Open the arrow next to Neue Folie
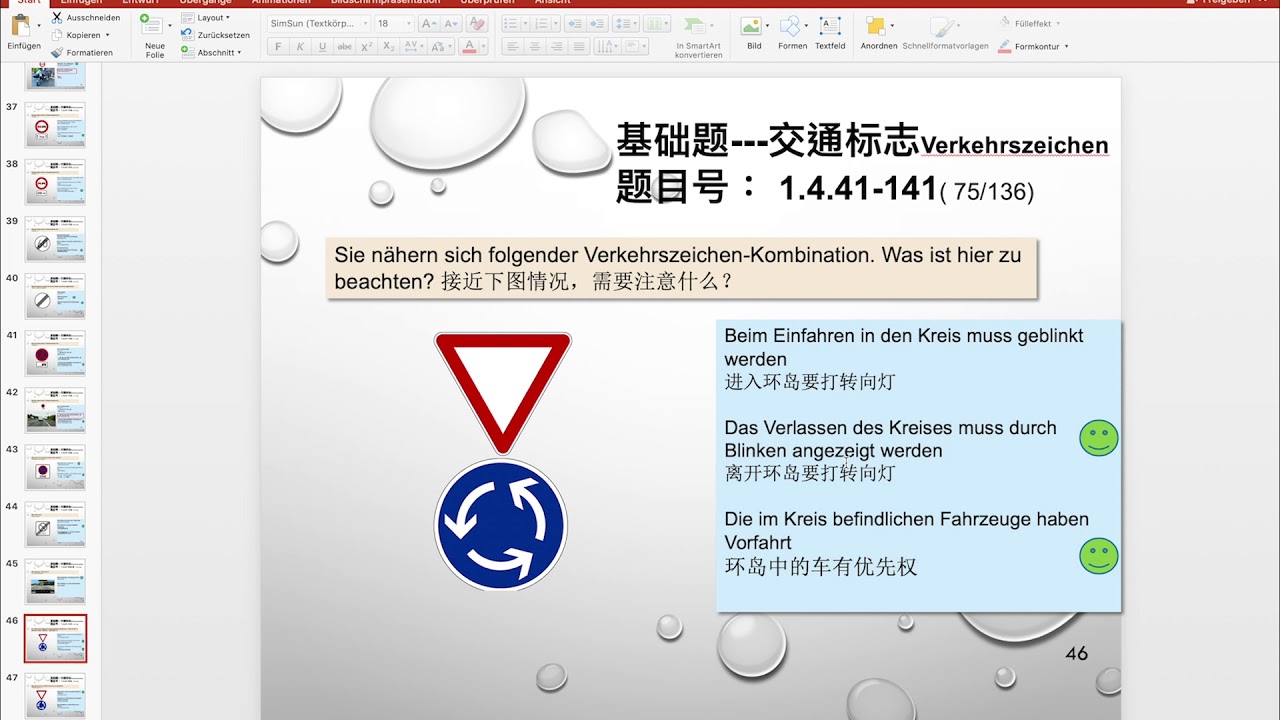 coord(170,26)
